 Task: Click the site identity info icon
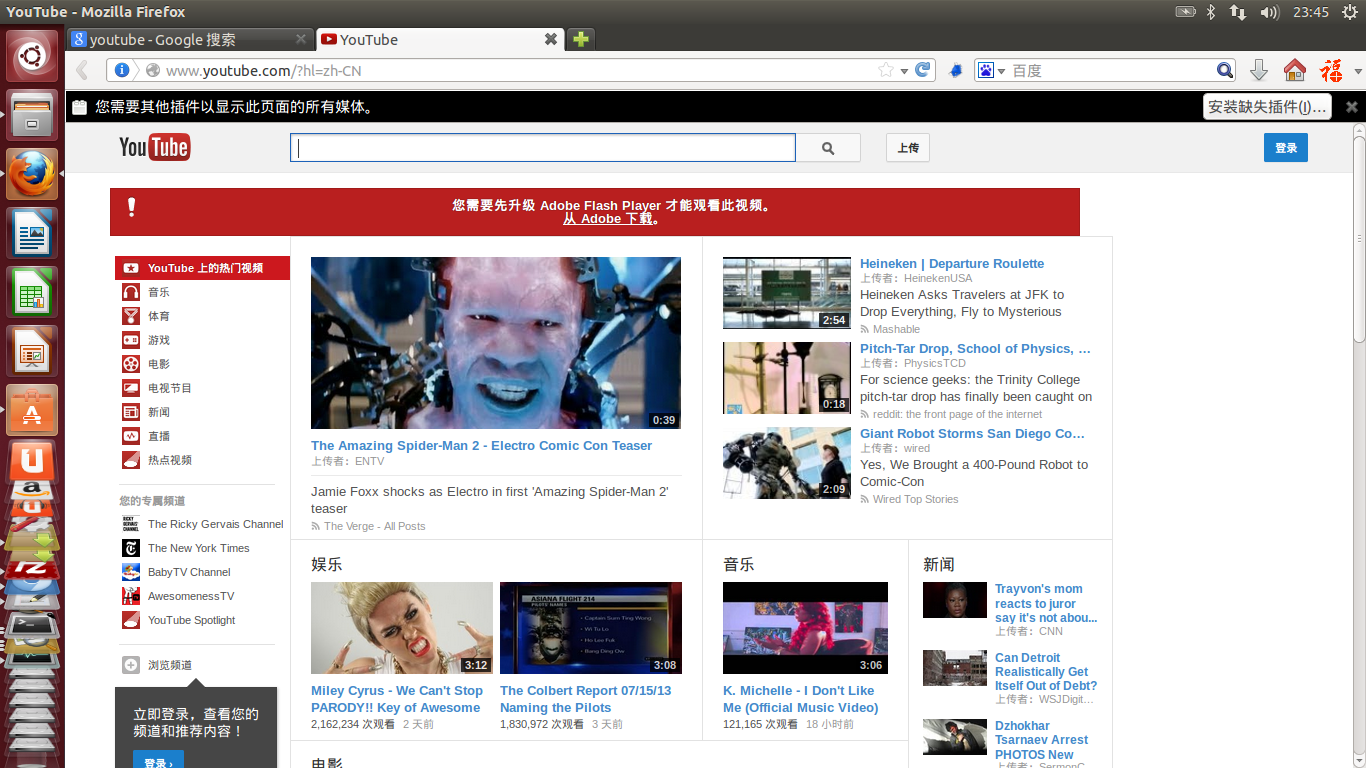click(122, 70)
